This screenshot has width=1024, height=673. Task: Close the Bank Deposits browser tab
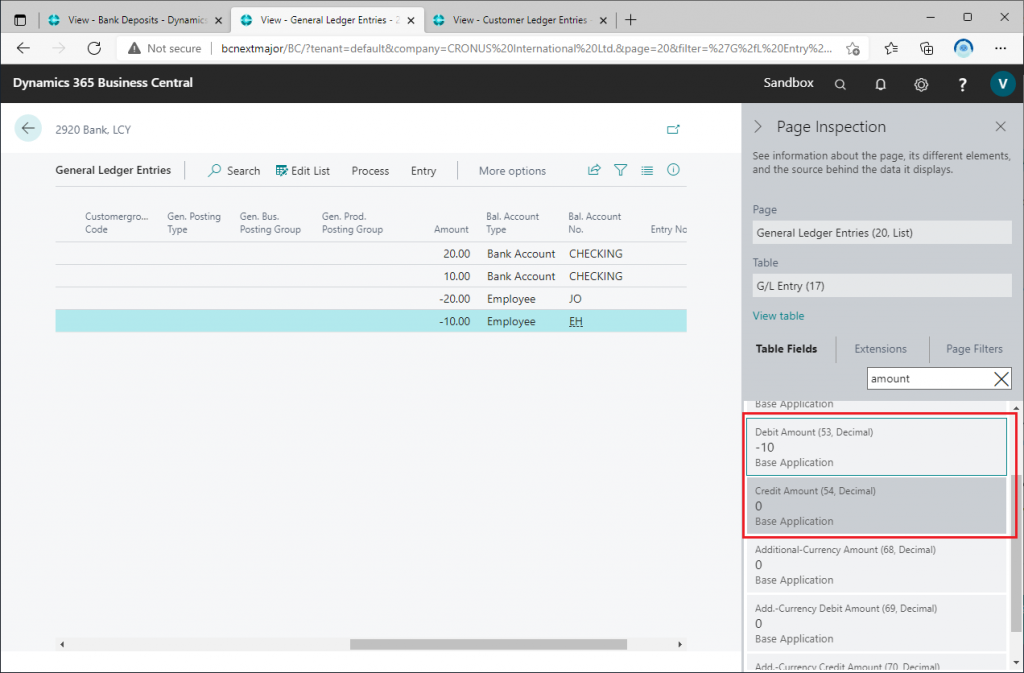coord(218,20)
